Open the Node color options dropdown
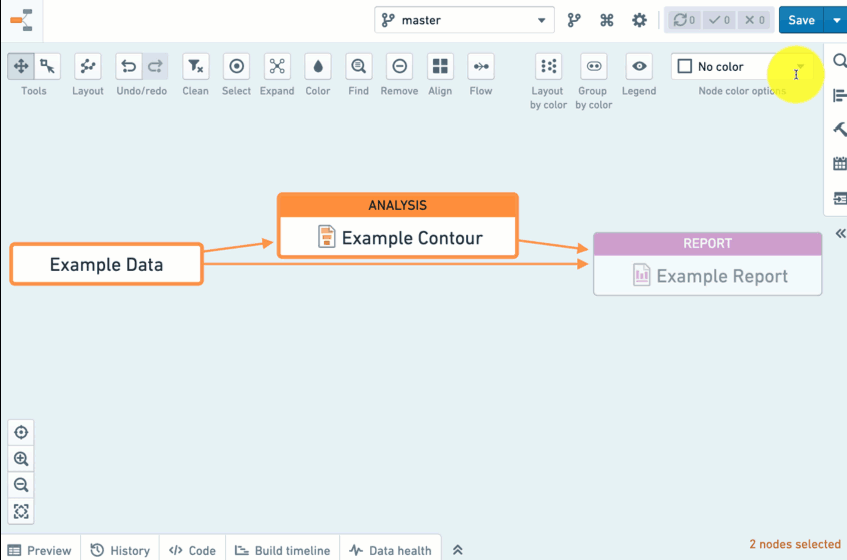847x560 pixels. tap(742, 66)
